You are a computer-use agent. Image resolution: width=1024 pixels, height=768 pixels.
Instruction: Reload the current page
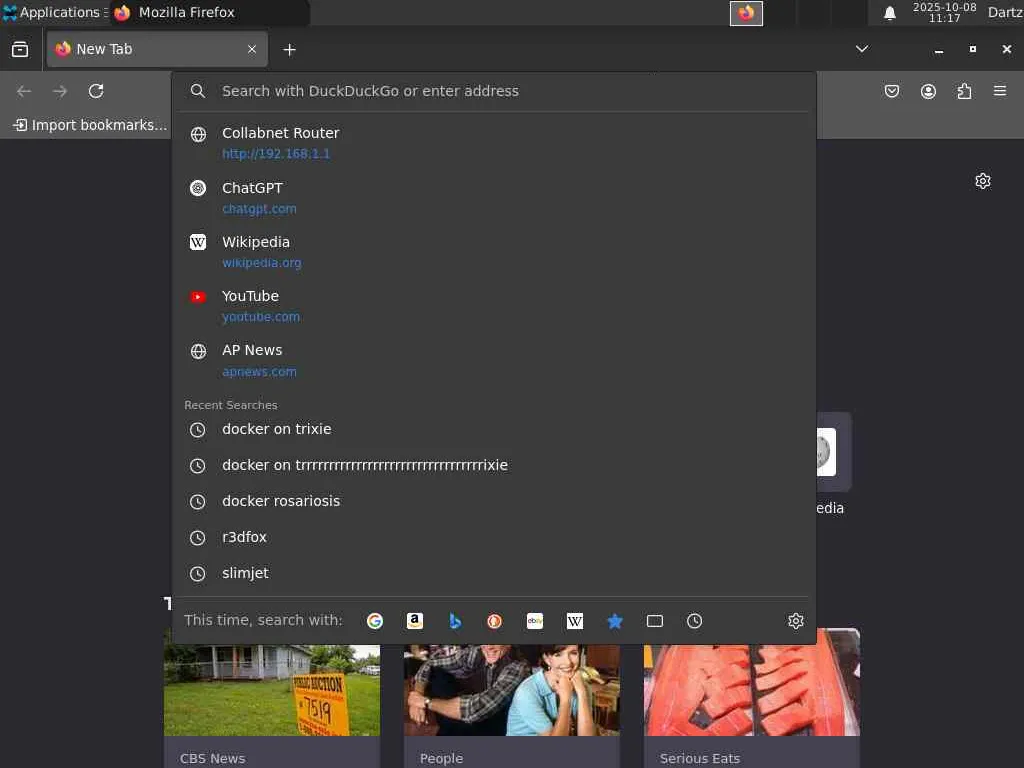click(96, 91)
